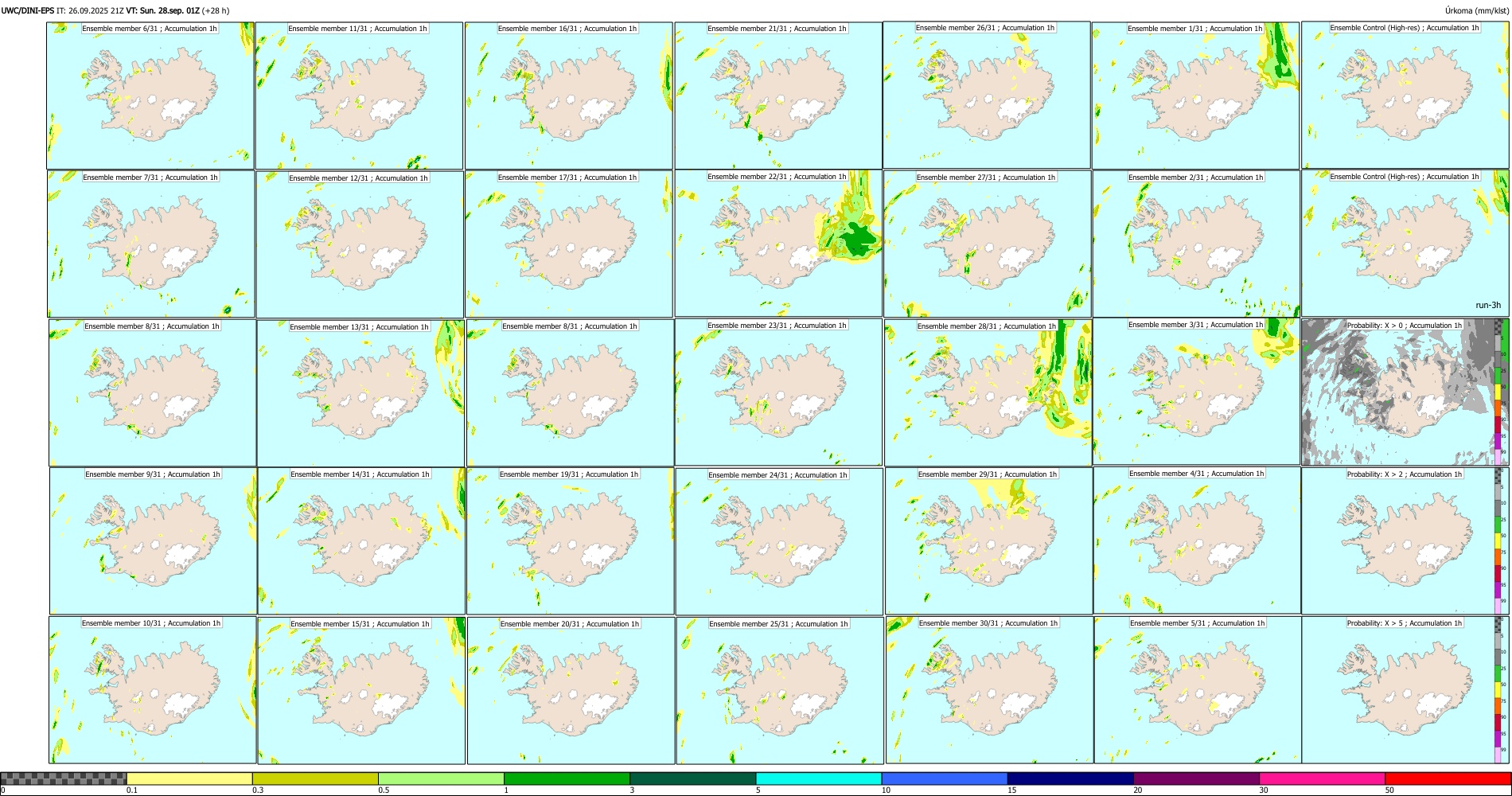Pick the blue 10–15 legend swatch
Viewport: 1512px width, 796px height.
coord(945,778)
